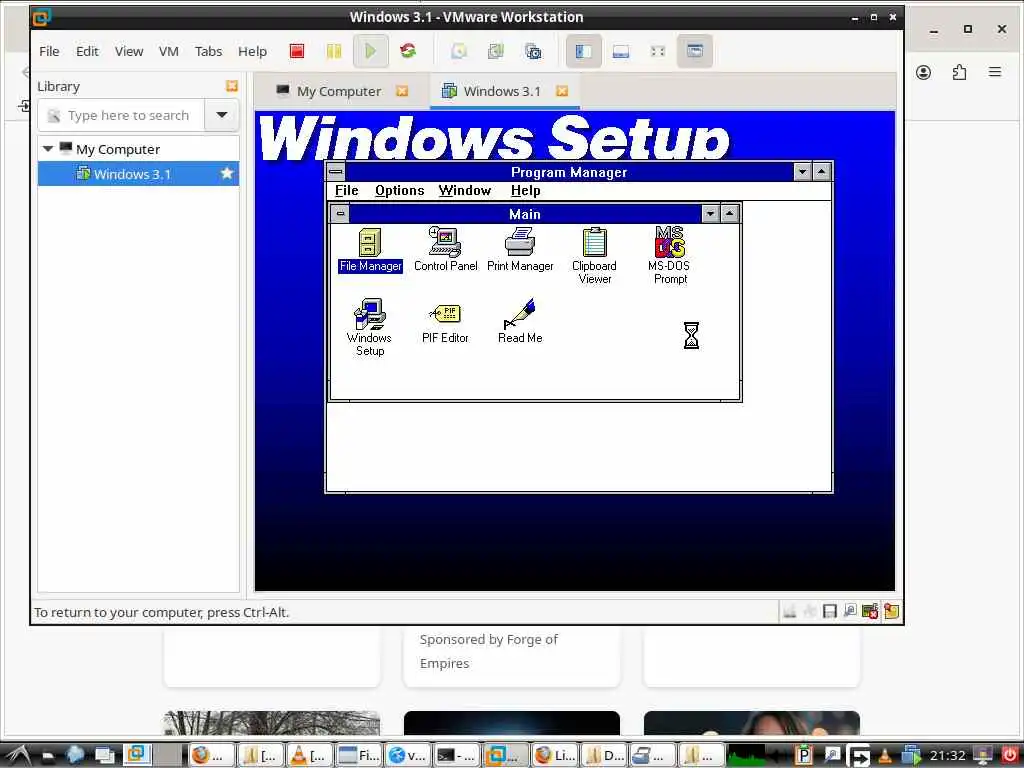The width and height of the screenshot is (1024, 768).
Task: Open the MS-DOS Prompt icon
Action: coord(669,256)
